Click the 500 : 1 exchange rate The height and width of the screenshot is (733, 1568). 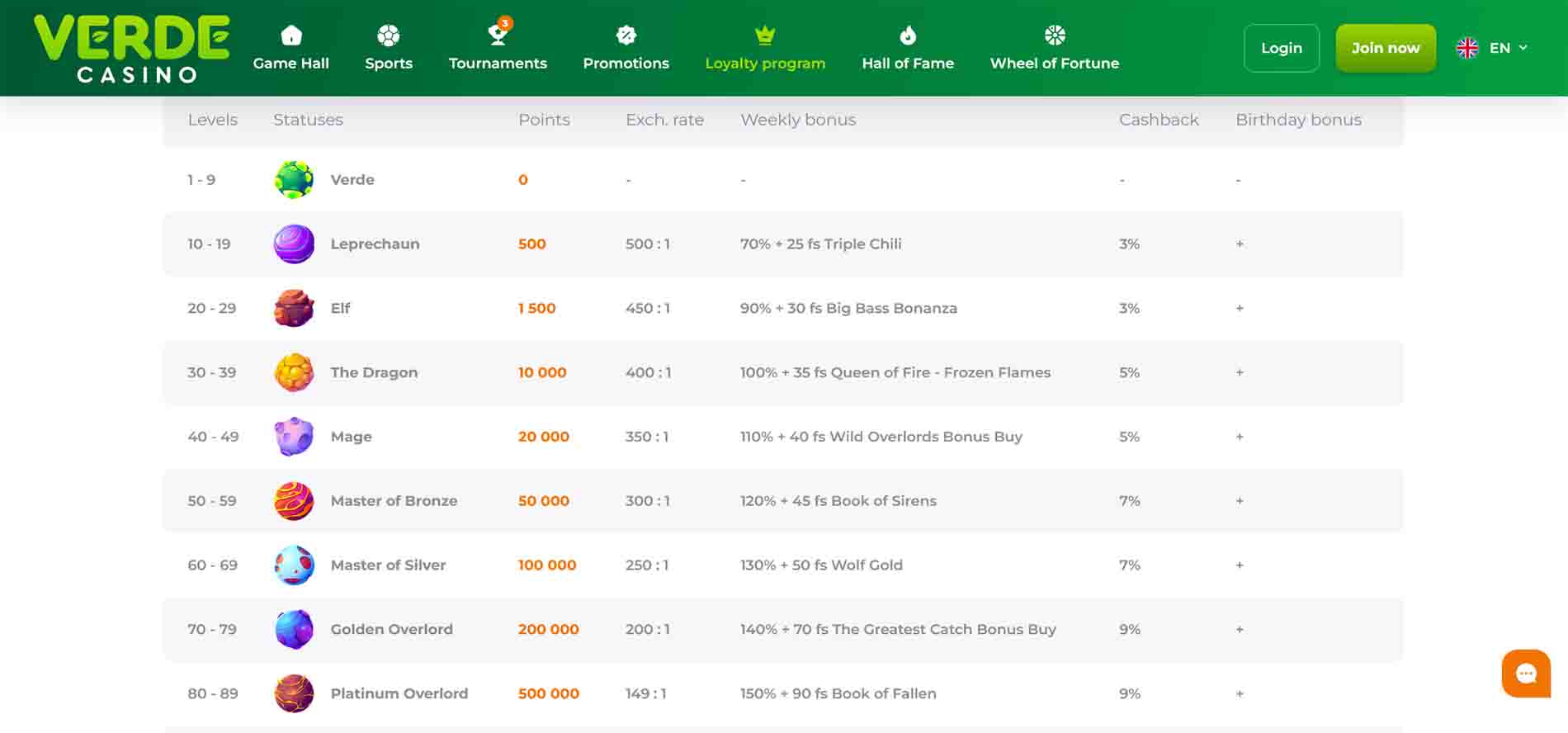click(648, 244)
